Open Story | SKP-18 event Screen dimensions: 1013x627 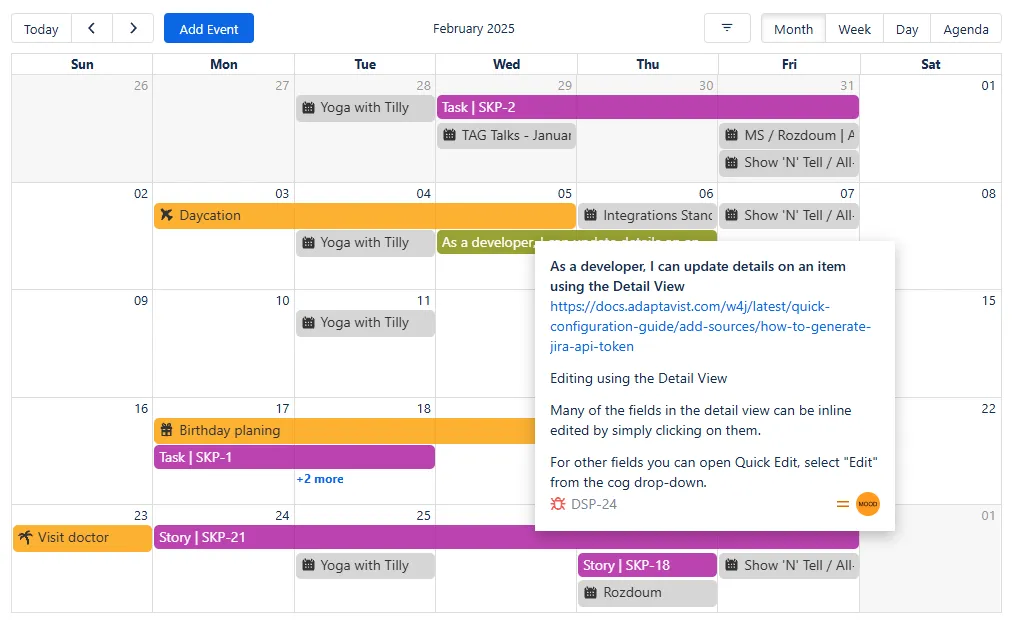point(647,565)
